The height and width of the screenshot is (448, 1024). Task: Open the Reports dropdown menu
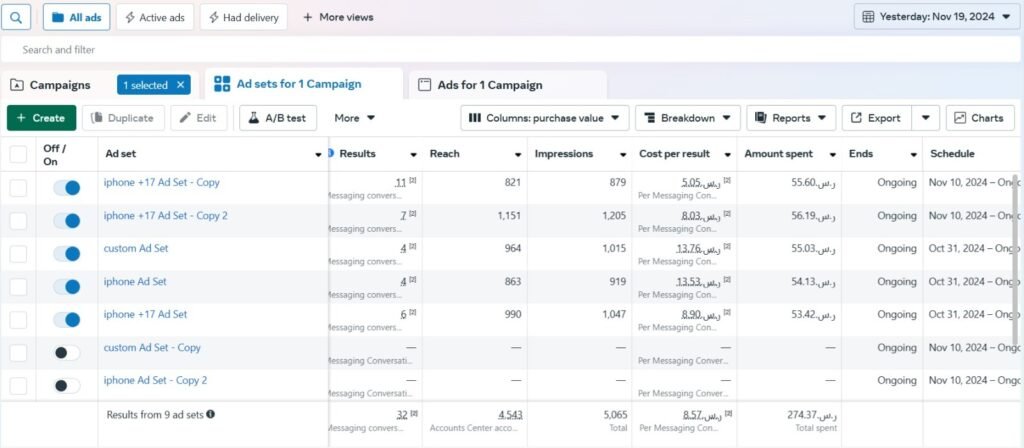[790, 118]
